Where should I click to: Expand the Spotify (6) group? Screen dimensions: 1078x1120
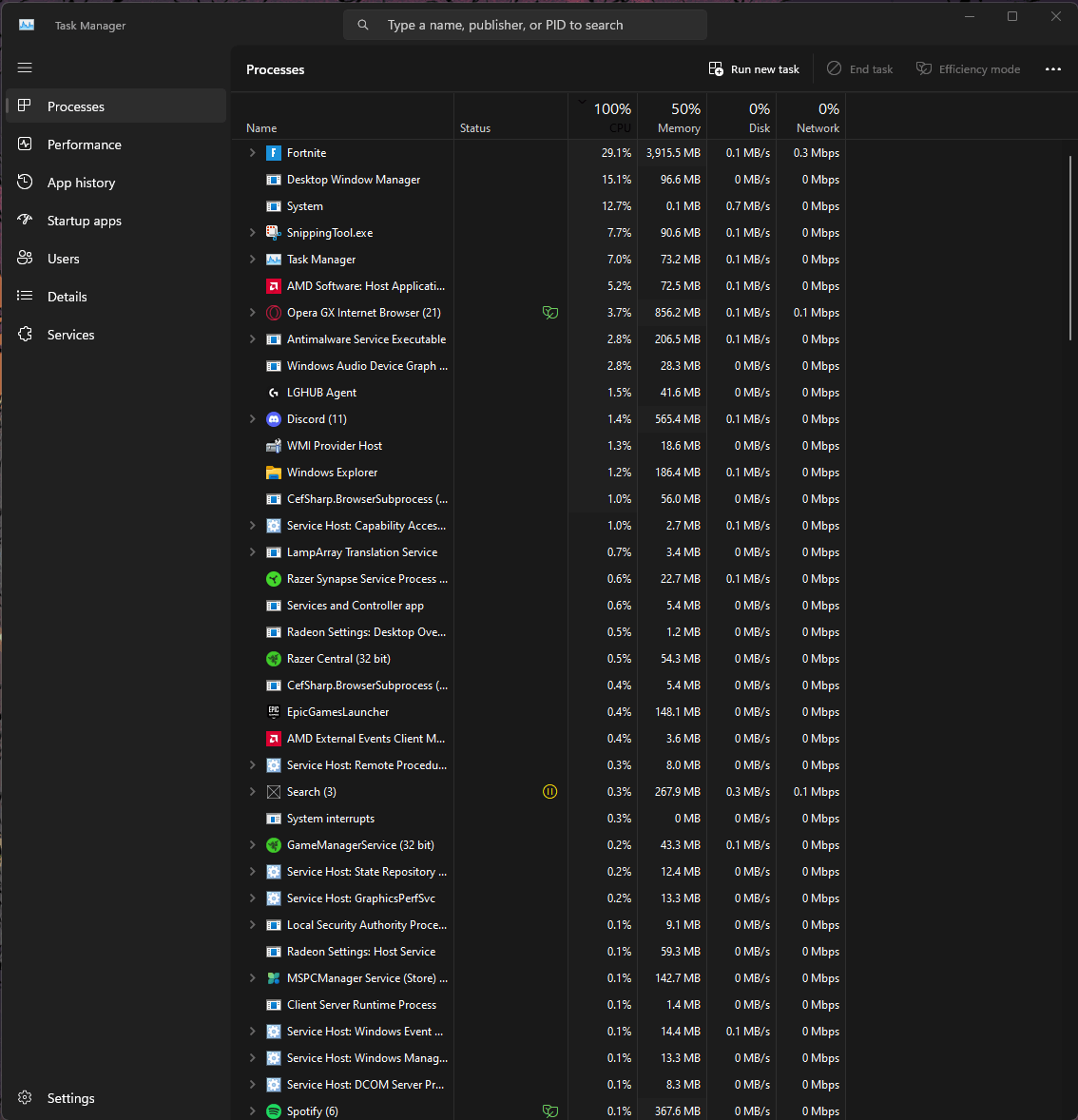tap(252, 1110)
